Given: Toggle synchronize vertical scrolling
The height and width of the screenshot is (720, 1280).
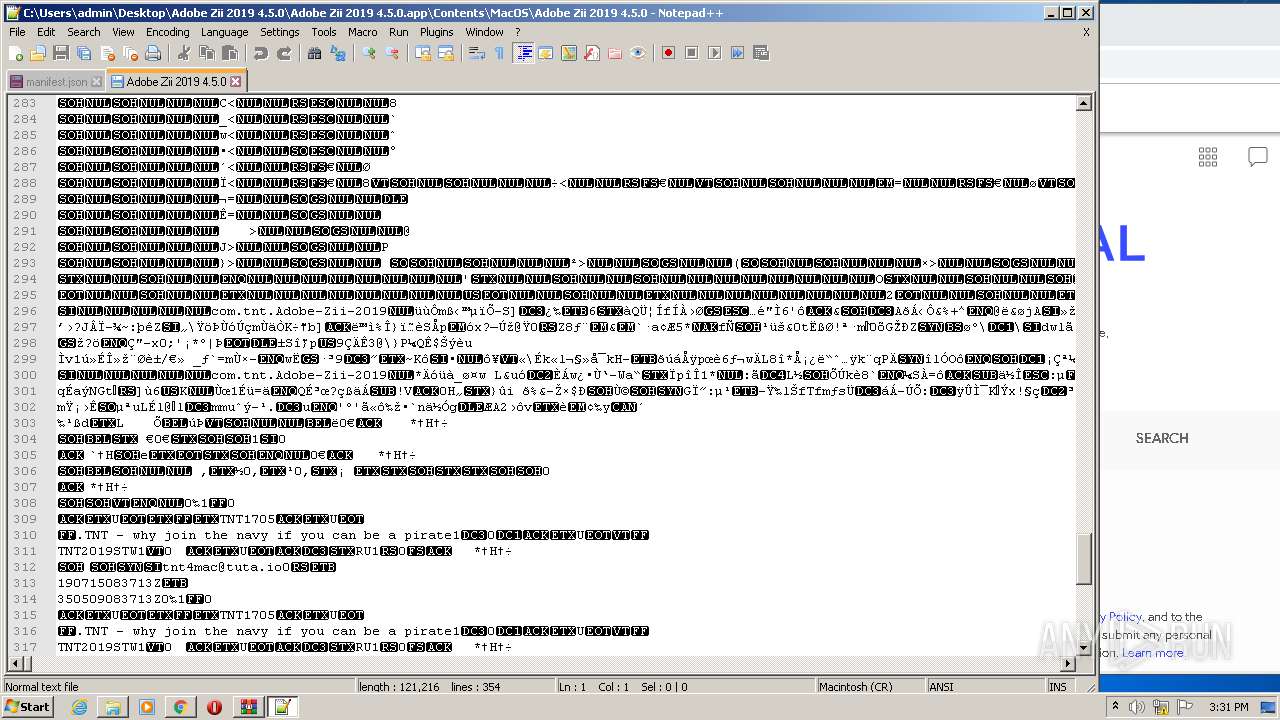Looking at the screenshot, I should coord(422,53).
